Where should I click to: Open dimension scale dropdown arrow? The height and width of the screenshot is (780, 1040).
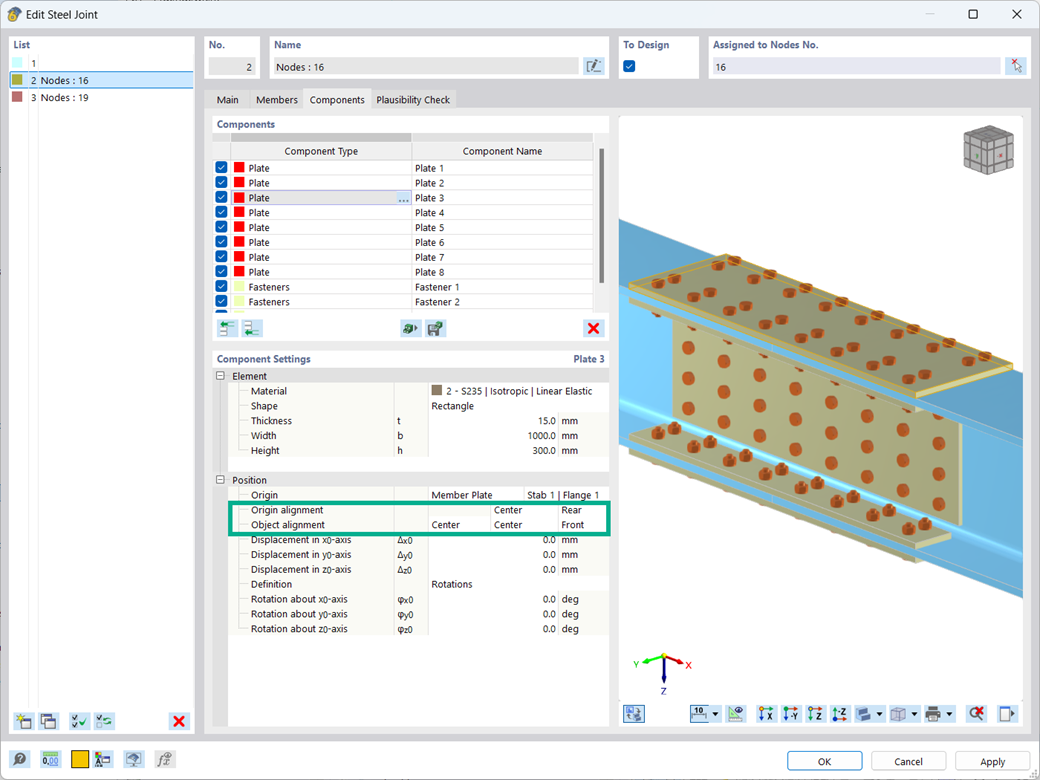click(x=716, y=714)
